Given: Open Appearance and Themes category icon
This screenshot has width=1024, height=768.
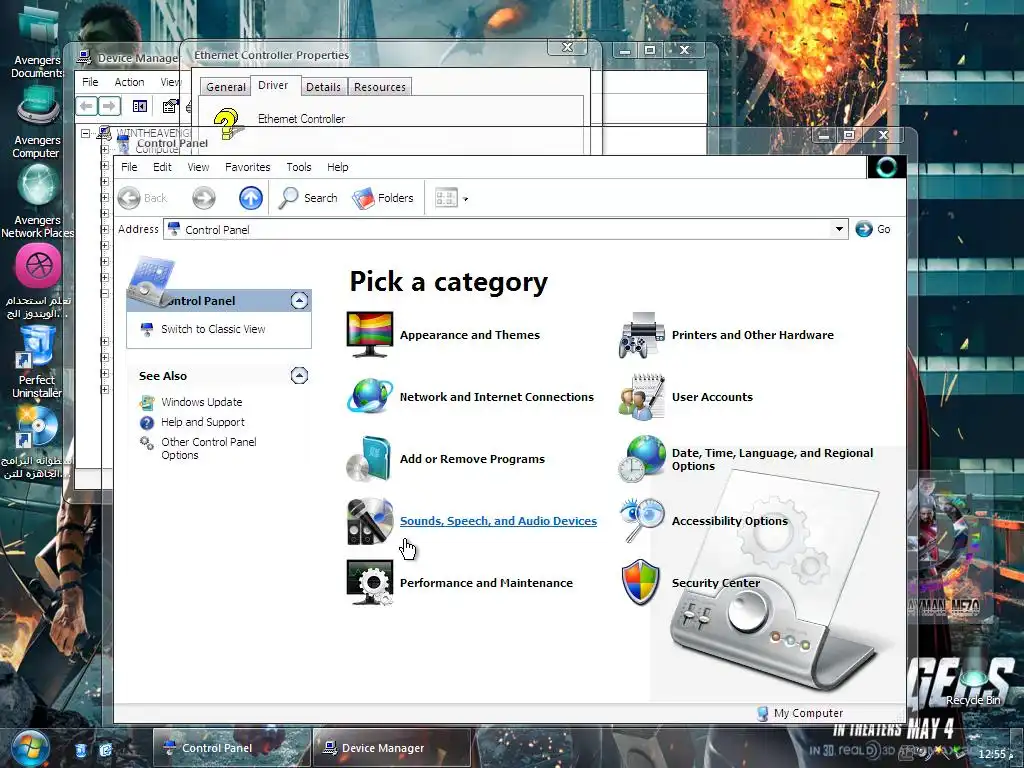Looking at the screenshot, I should click(x=370, y=334).
